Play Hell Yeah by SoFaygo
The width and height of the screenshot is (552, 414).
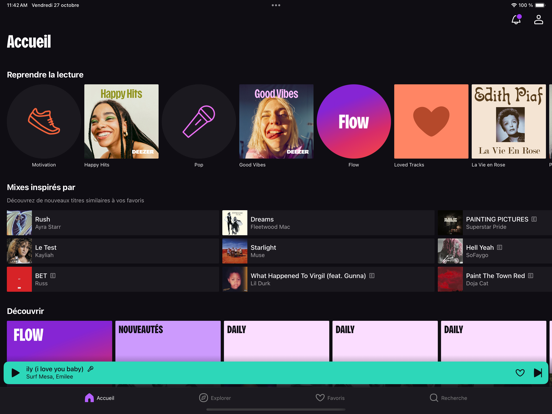coord(495,251)
